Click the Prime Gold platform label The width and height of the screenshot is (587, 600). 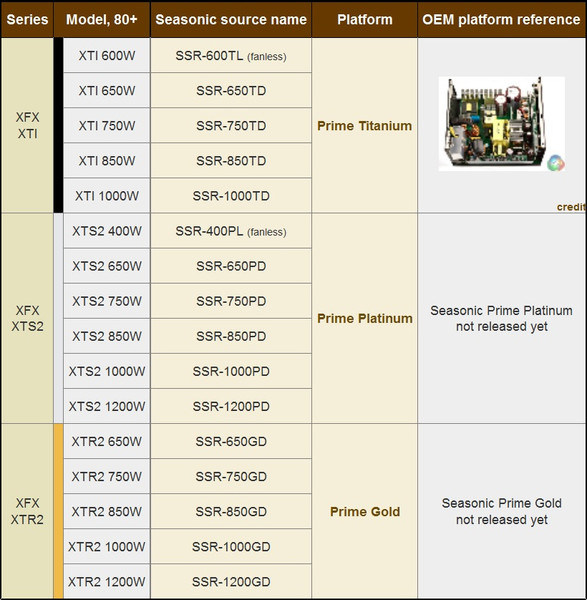click(365, 512)
